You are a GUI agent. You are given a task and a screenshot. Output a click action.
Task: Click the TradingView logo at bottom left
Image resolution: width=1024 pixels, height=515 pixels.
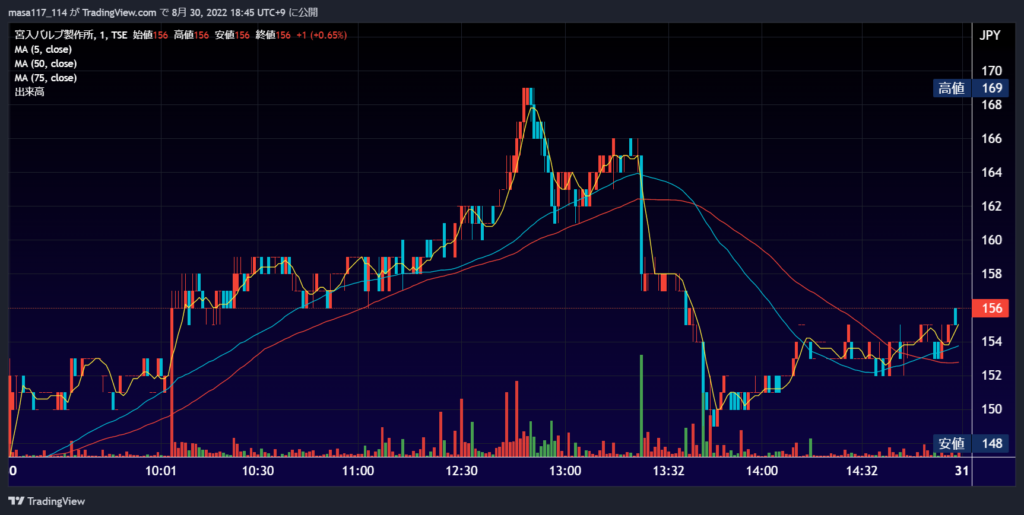(x=46, y=501)
